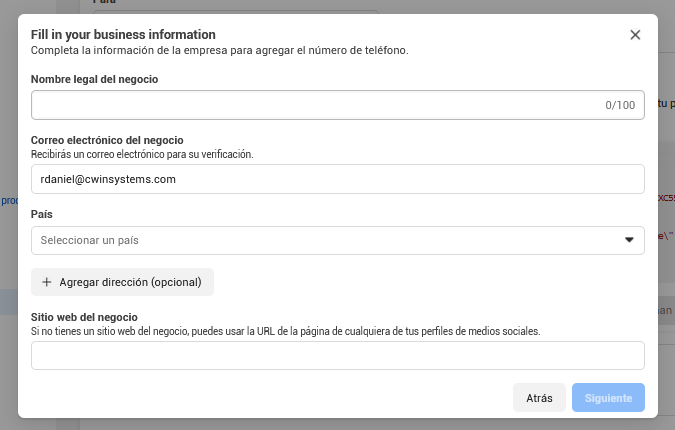Viewport: 675px width, 430px height.
Task: Continue with the Siguiente button
Action: pos(608,398)
